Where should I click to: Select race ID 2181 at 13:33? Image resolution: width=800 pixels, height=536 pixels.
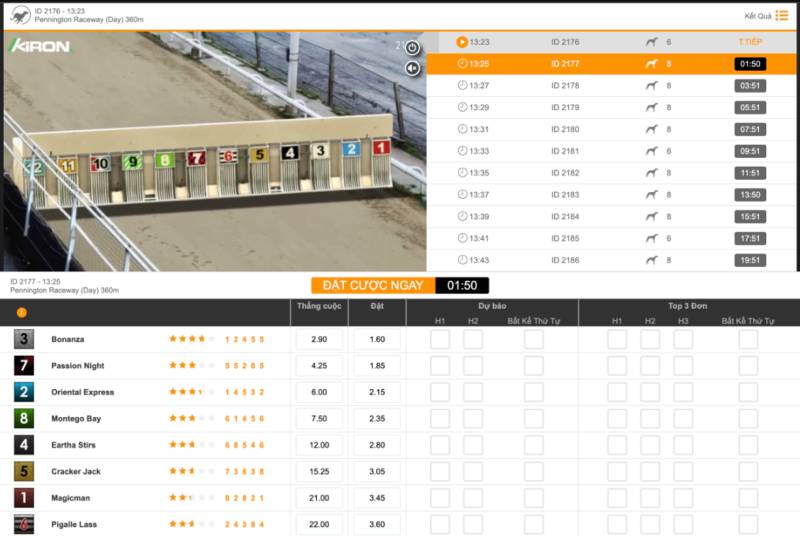coord(565,151)
